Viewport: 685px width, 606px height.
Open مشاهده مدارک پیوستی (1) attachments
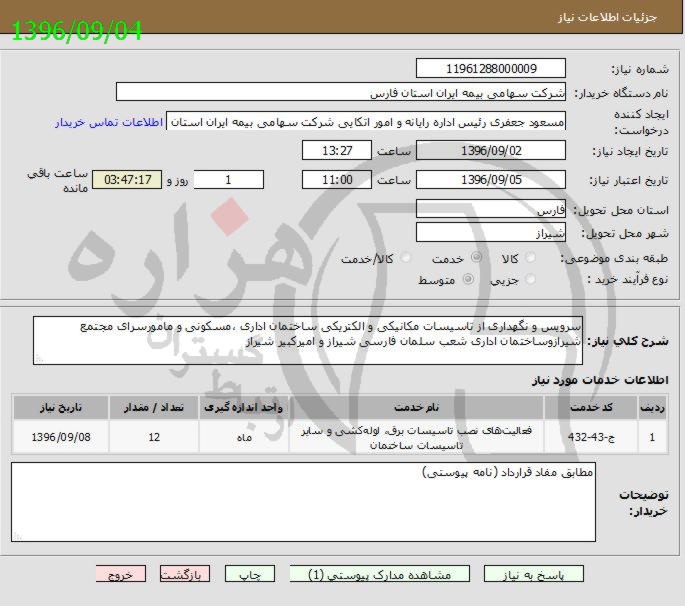380,574
